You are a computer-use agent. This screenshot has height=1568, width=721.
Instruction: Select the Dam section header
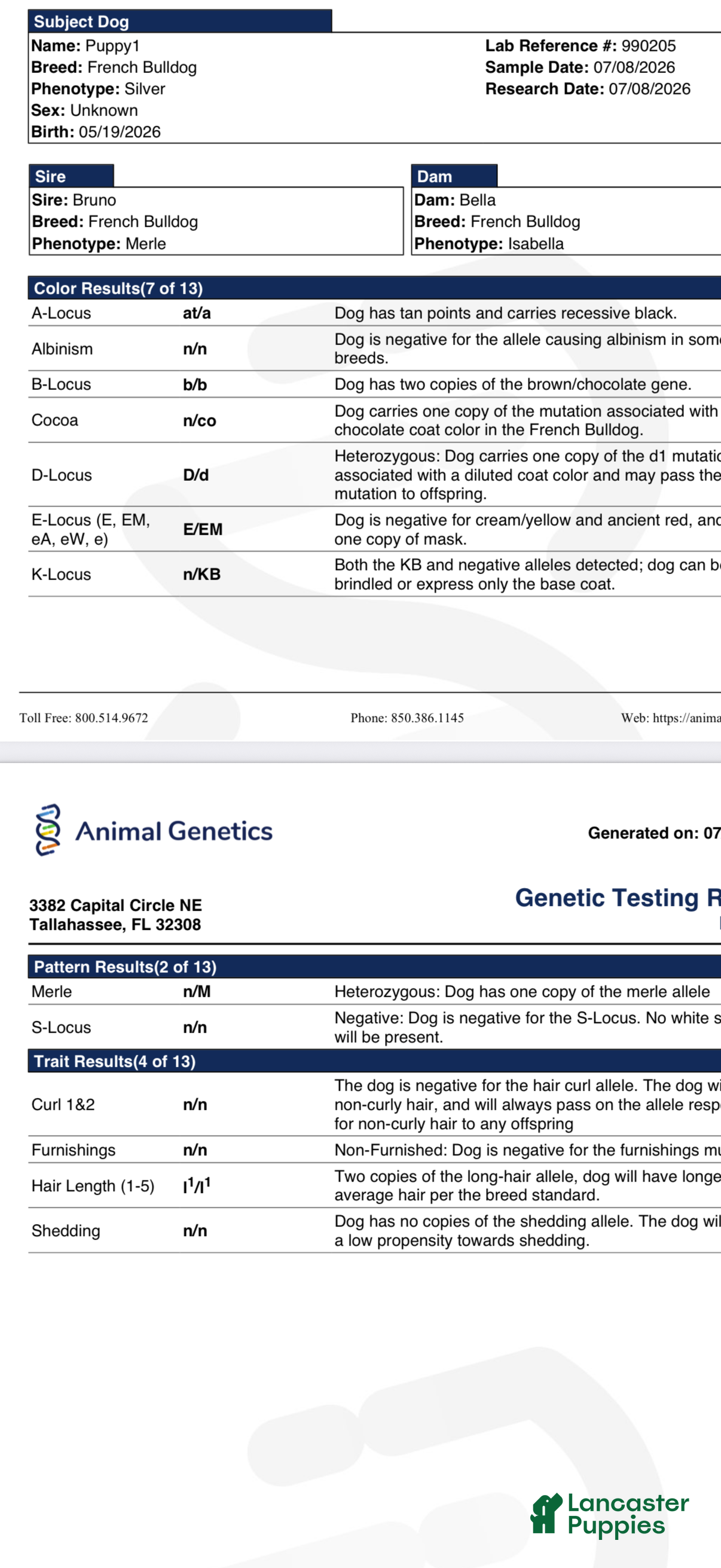454,176
